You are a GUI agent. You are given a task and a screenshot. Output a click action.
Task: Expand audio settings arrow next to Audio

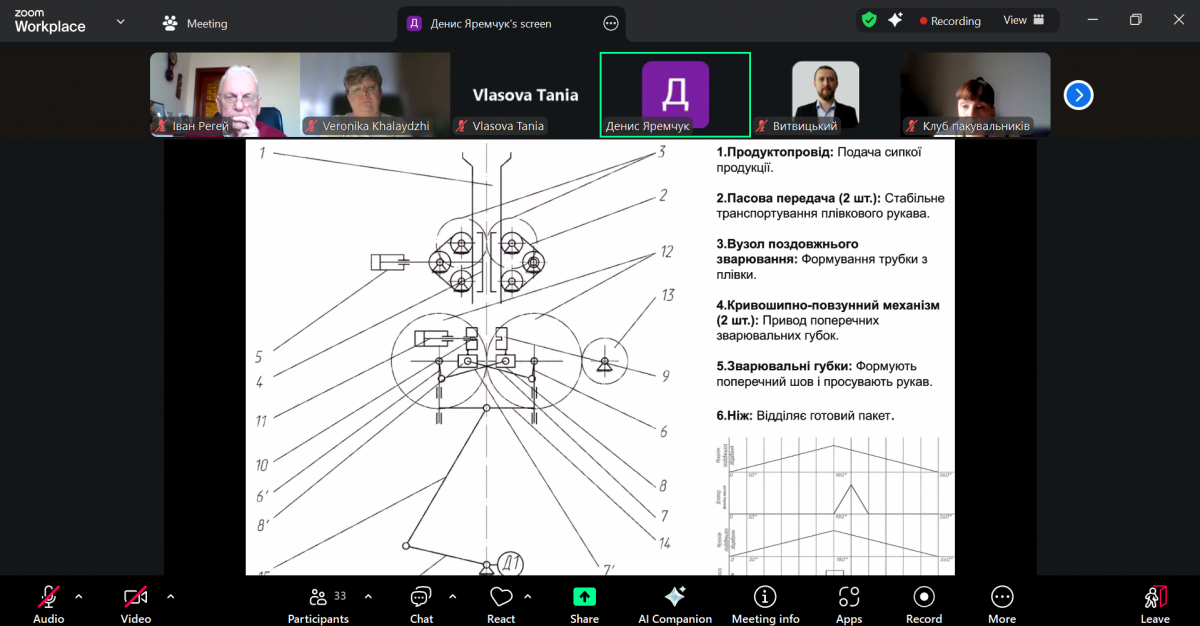pyautogui.click(x=79, y=597)
